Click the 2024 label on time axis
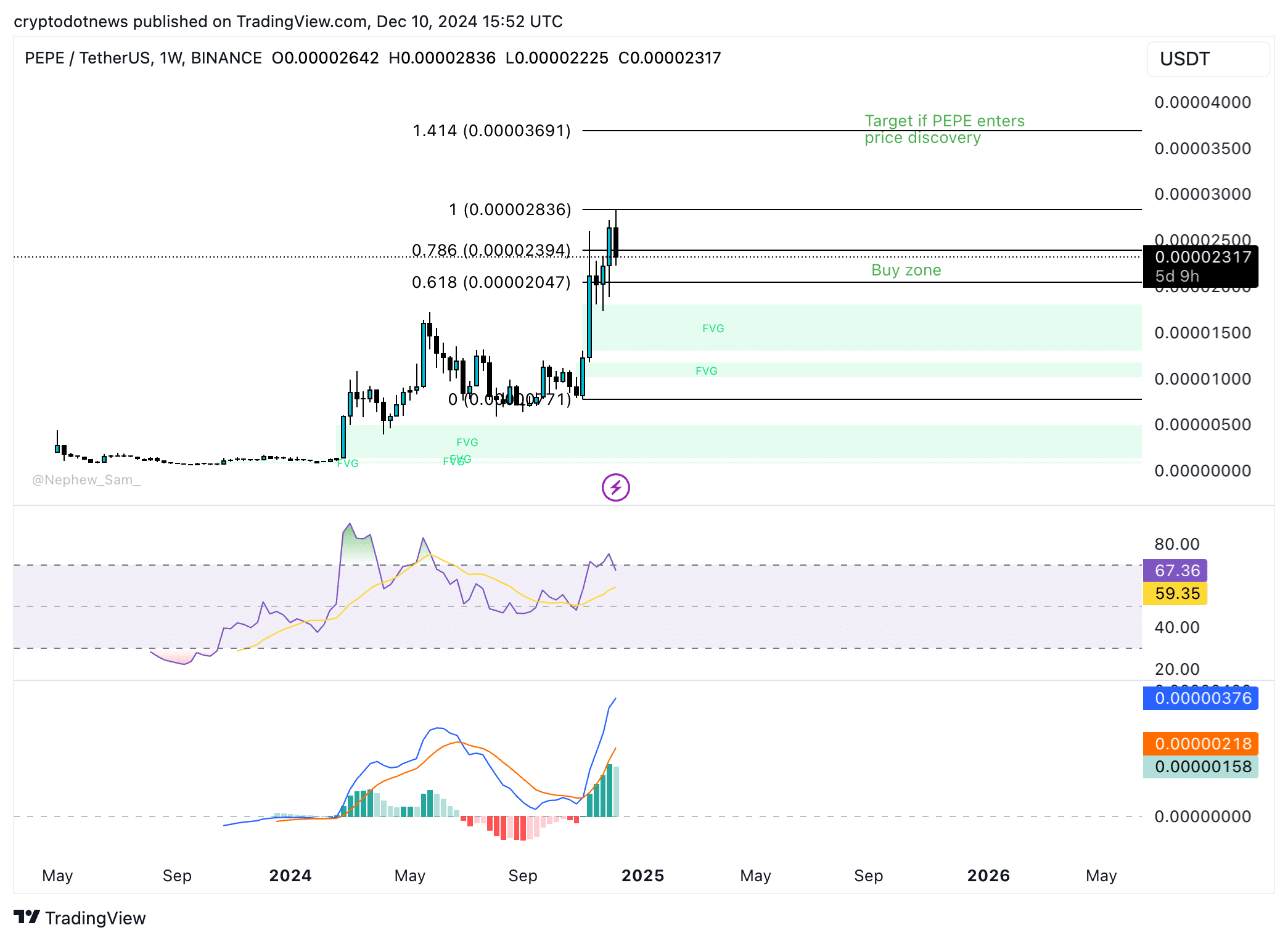The width and height of the screenshot is (1288, 941). (290, 876)
